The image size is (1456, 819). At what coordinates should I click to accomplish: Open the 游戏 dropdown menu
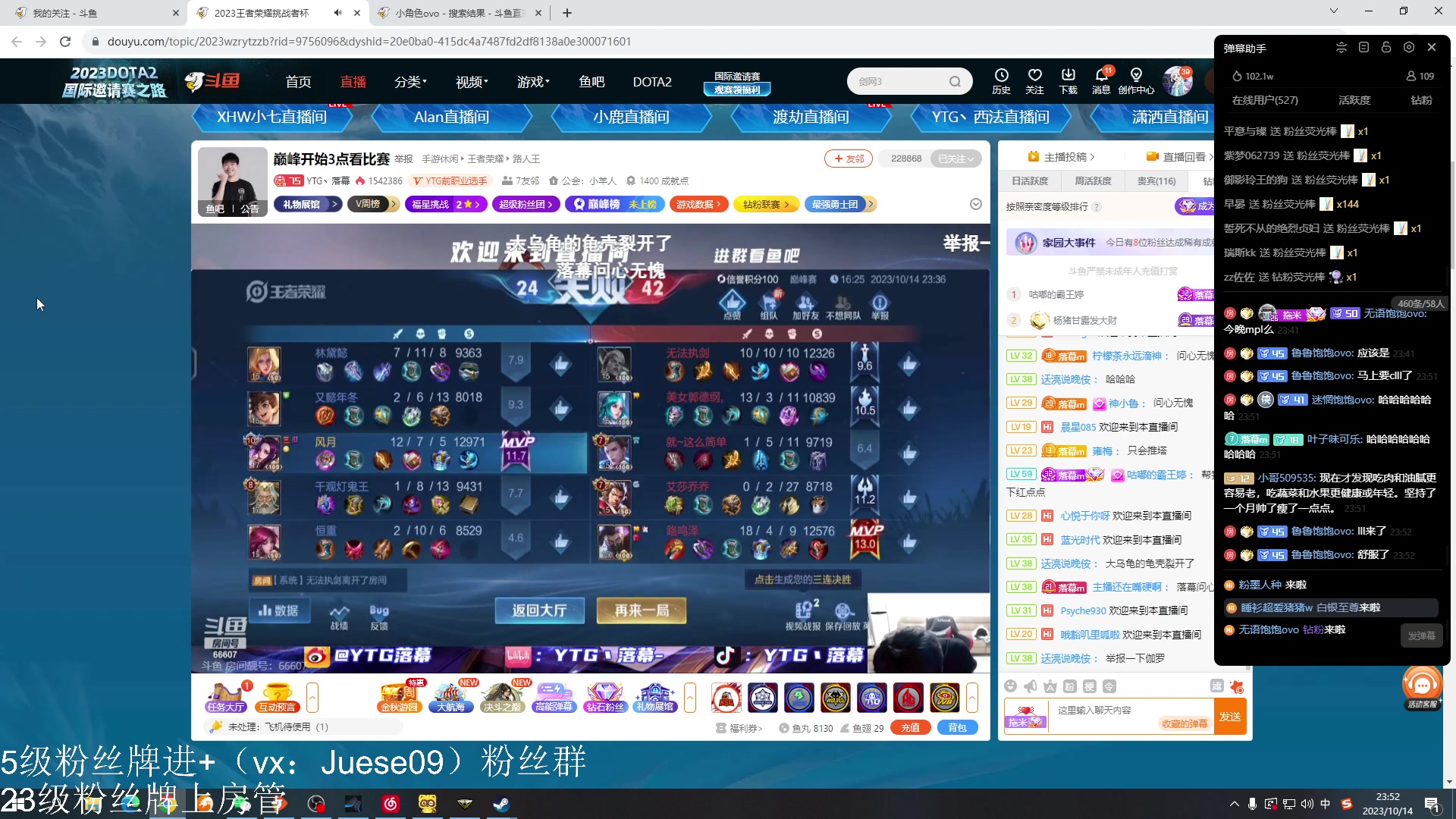click(532, 81)
